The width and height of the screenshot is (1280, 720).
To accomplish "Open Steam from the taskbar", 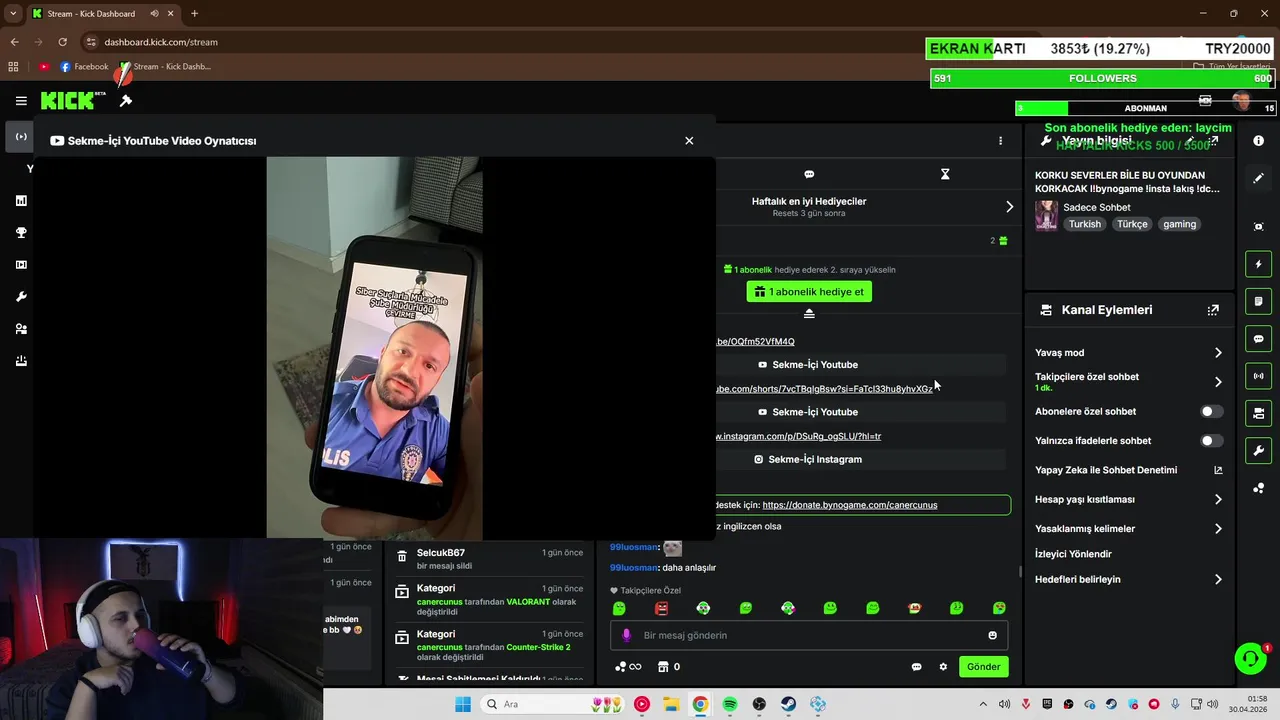I will pyautogui.click(x=788, y=704).
